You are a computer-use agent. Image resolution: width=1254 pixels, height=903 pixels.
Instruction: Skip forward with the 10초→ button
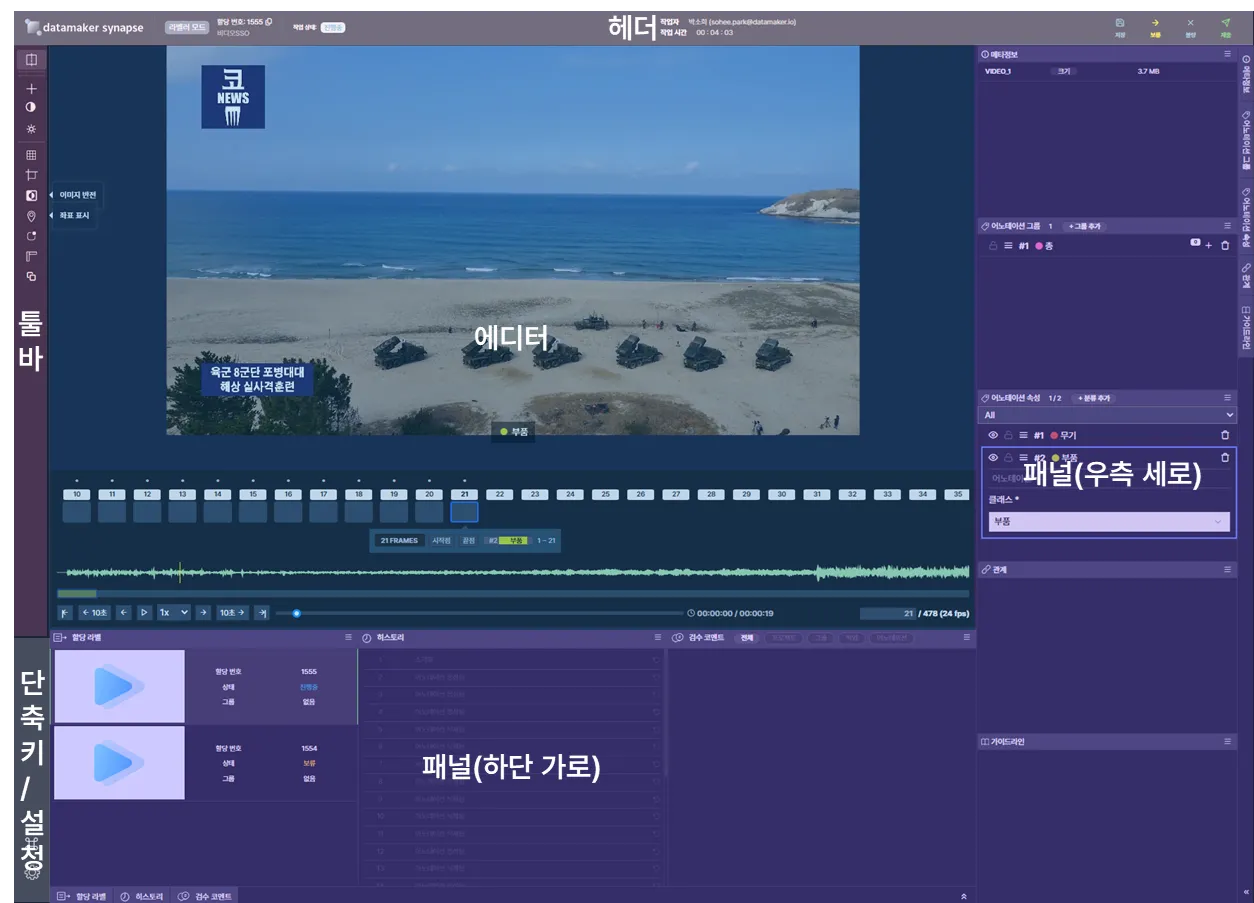233,613
